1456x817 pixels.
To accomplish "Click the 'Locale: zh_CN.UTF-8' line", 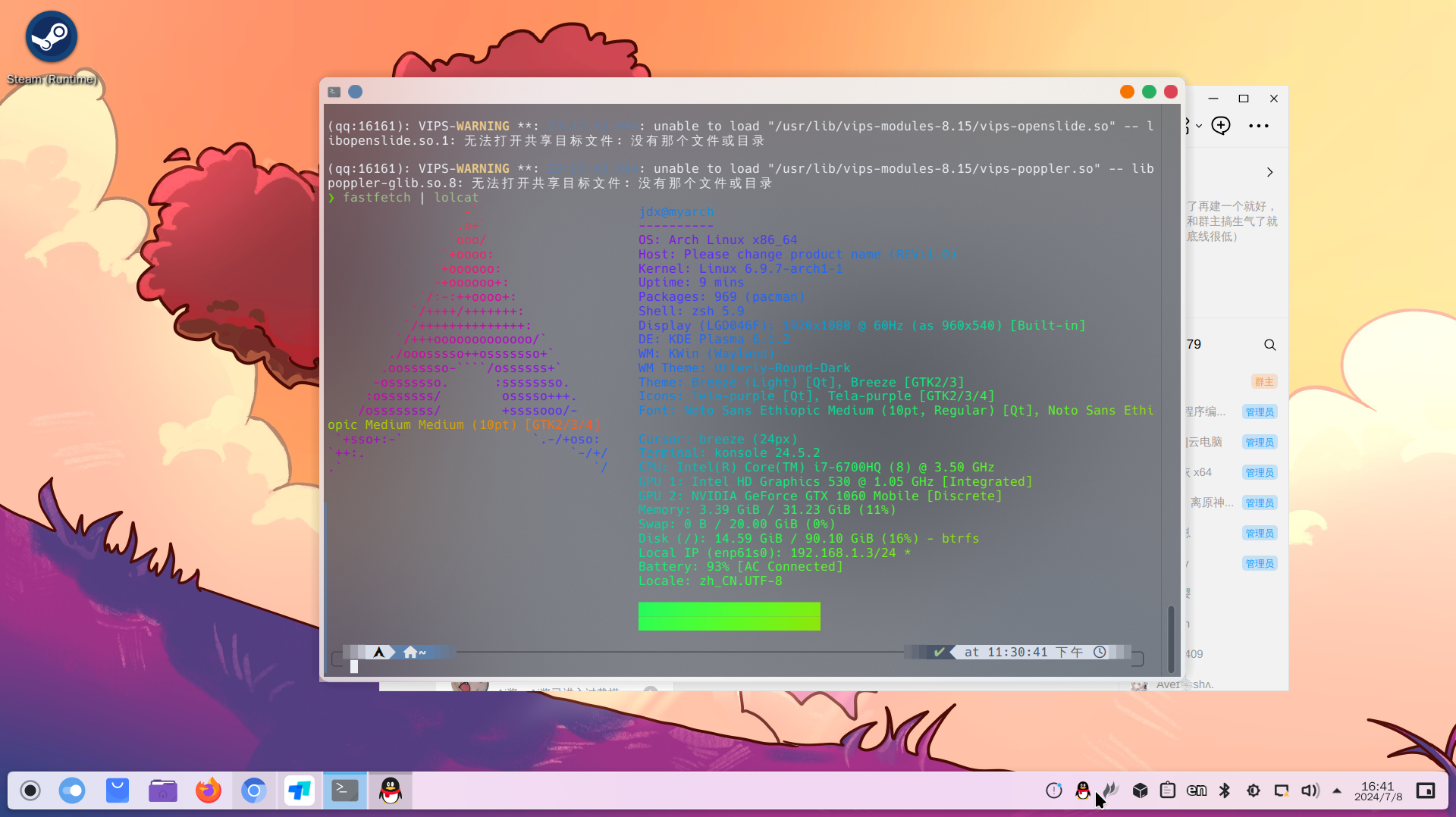I will (710, 581).
